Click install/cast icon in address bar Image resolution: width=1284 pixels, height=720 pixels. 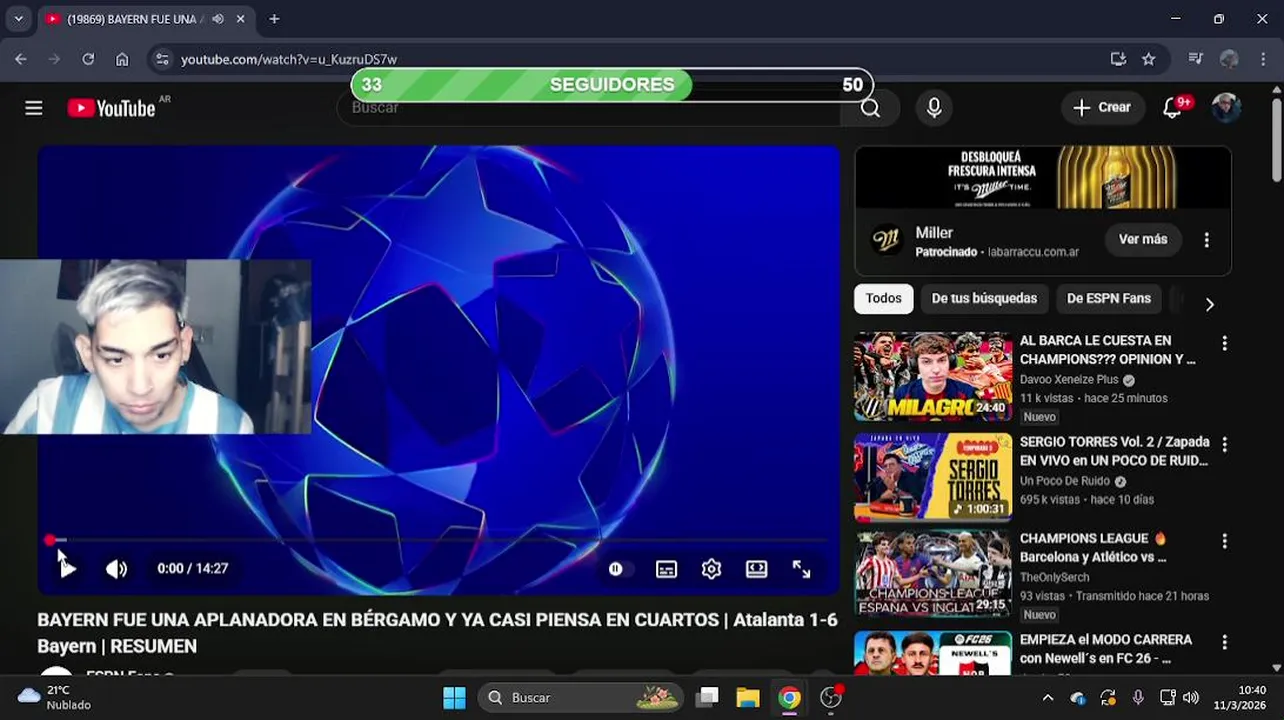(x=1118, y=59)
